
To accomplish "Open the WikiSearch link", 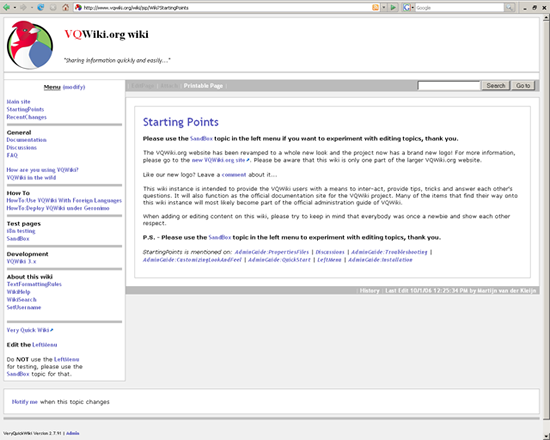I will click(x=21, y=300).
